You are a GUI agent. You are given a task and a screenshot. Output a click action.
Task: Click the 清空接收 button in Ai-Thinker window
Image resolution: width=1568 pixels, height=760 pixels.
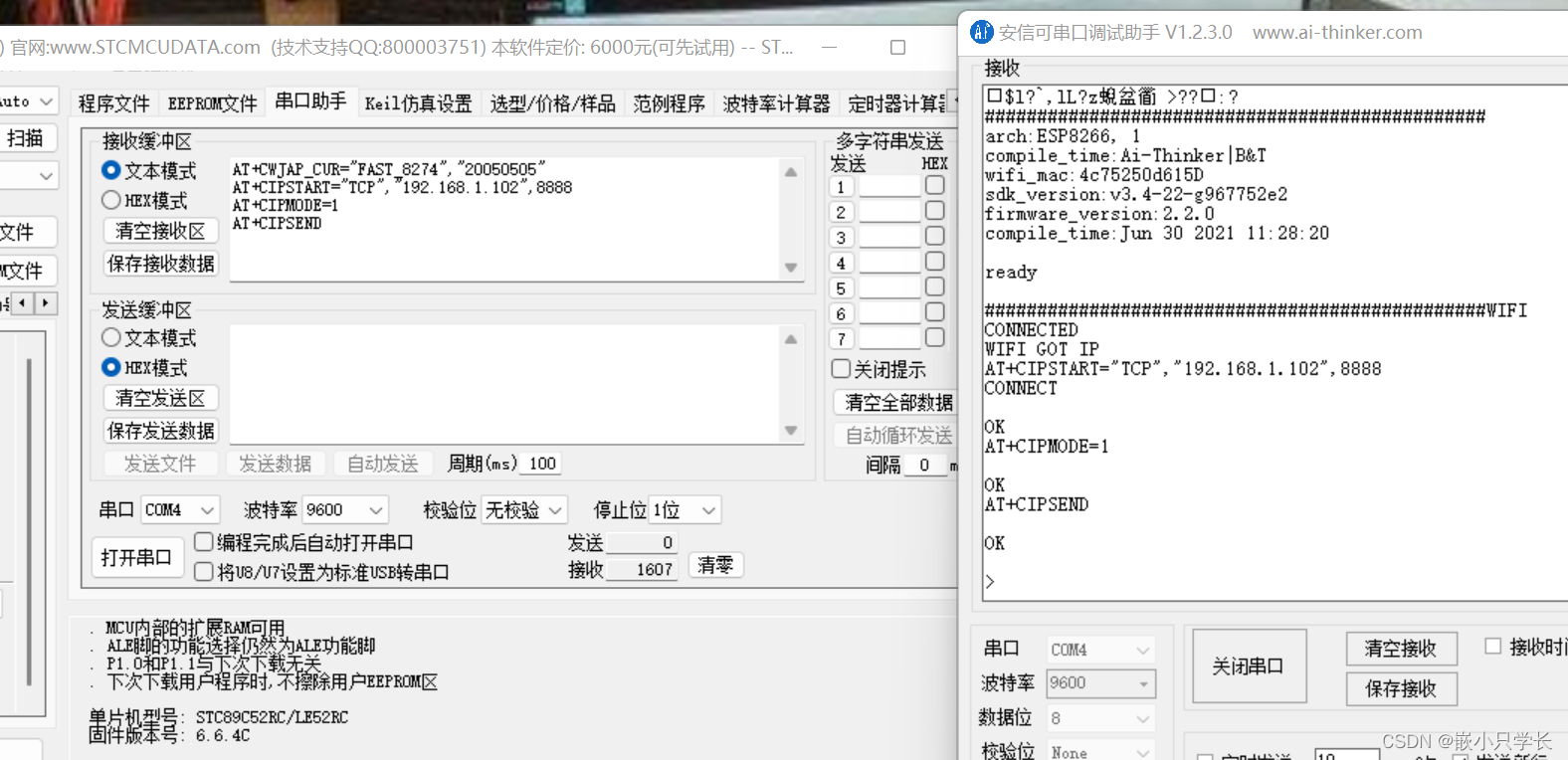coord(1401,649)
